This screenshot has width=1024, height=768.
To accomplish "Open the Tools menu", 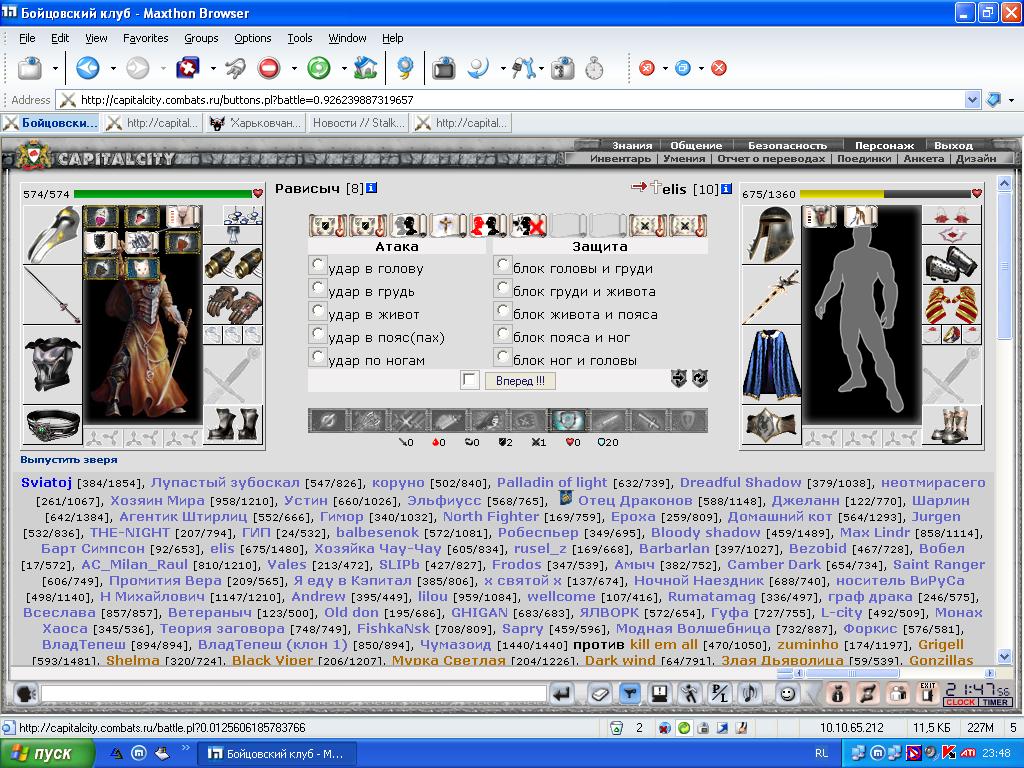I will (x=300, y=38).
